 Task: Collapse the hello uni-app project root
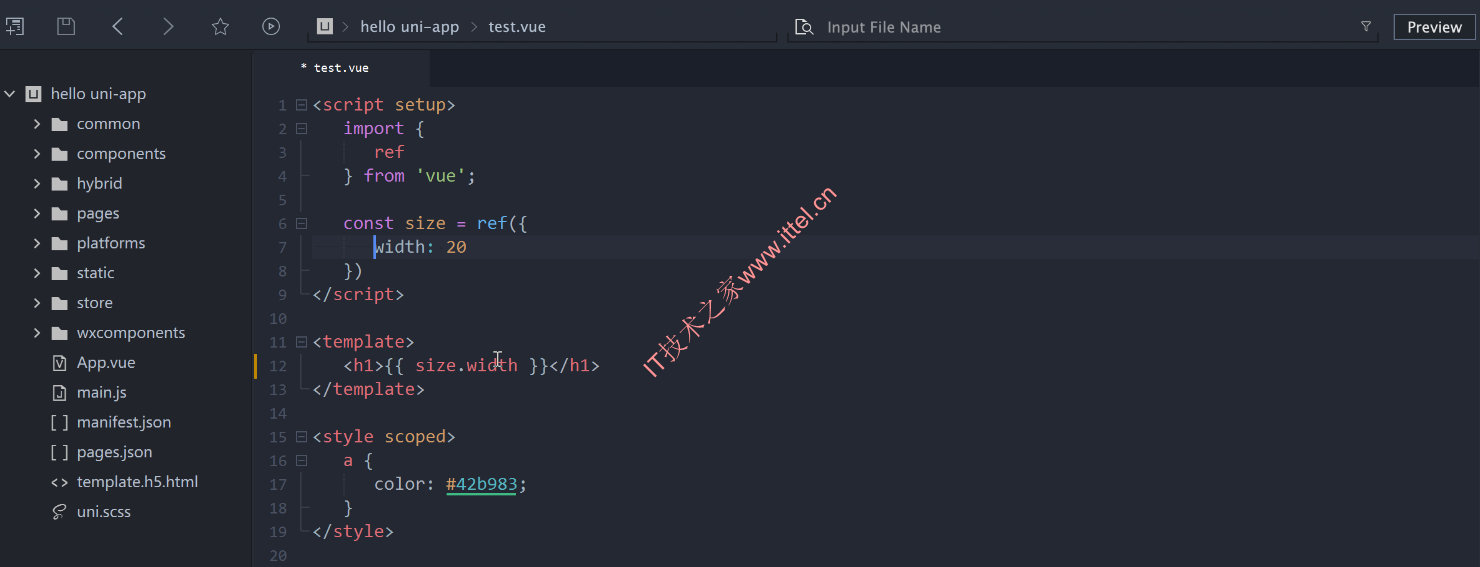[10, 94]
